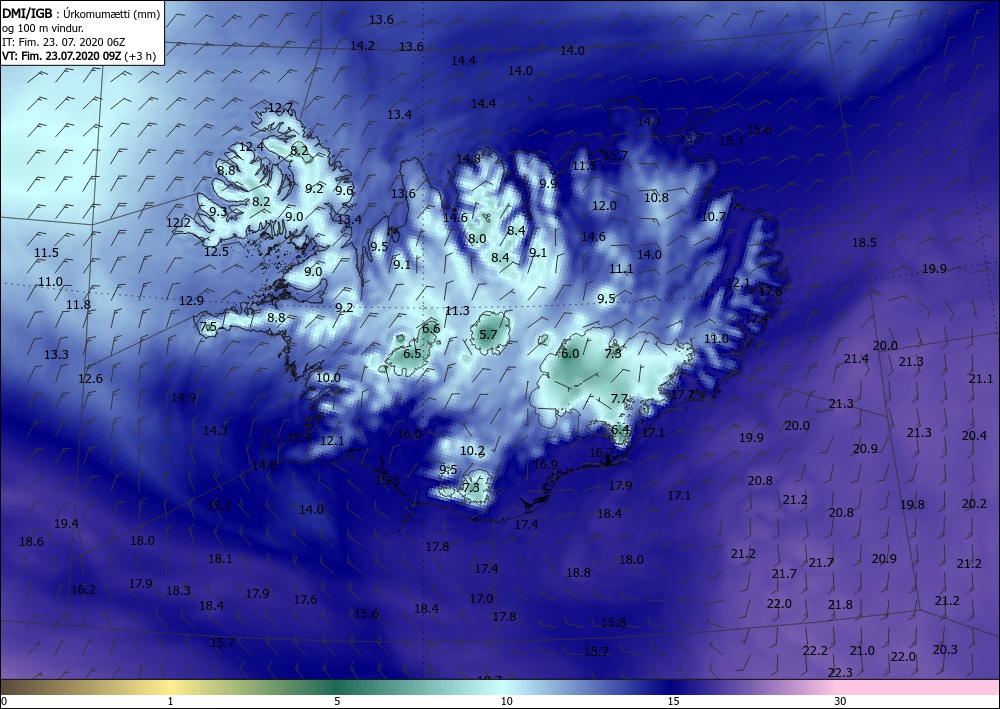Click the 15.3 map value
The height and width of the screenshot is (709, 1000).
click(731, 140)
